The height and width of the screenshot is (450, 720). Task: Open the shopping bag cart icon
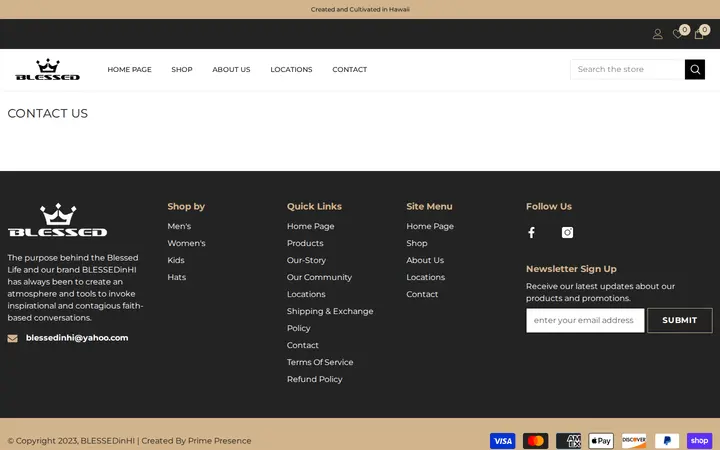(x=699, y=34)
